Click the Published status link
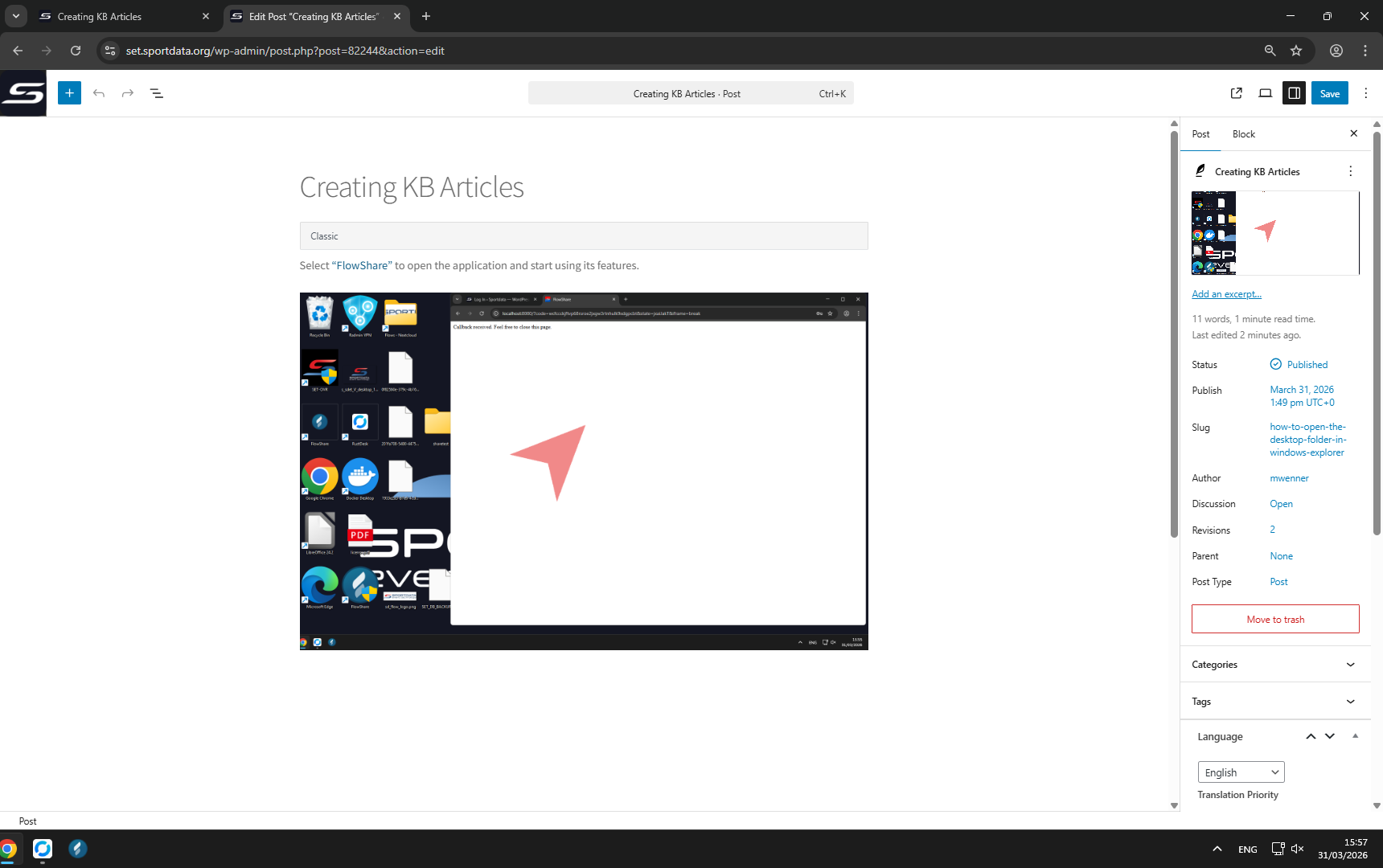This screenshot has width=1383, height=868. [x=1307, y=365]
